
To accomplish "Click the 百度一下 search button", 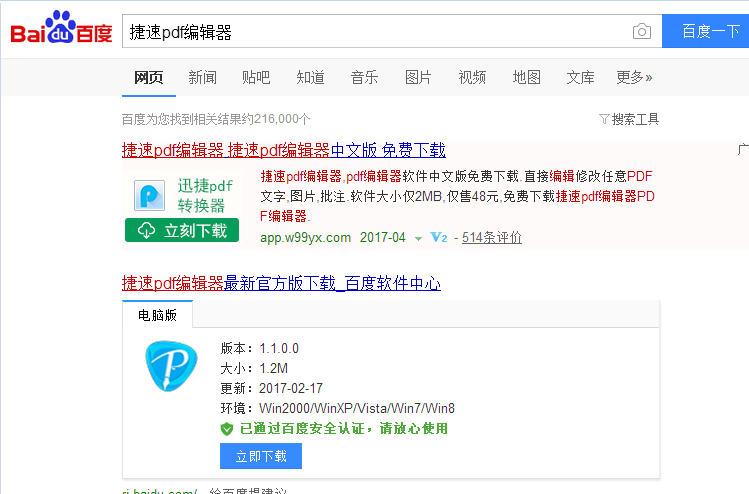I will pyautogui.click(x=706, y=32).
